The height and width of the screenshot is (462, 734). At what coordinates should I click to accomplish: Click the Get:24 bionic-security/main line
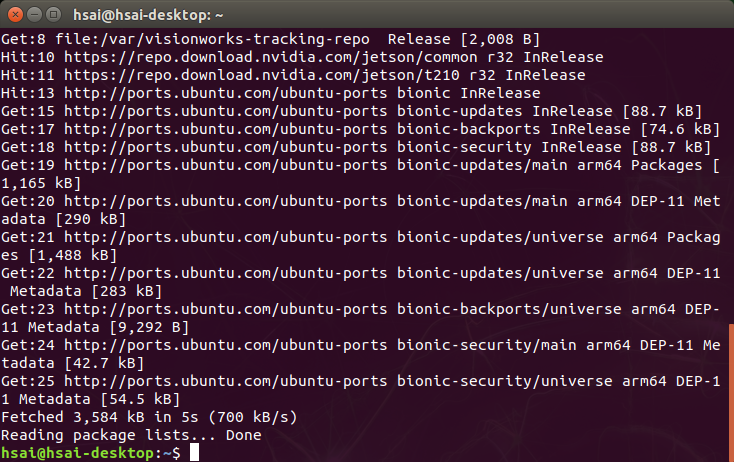pos(360,345)
